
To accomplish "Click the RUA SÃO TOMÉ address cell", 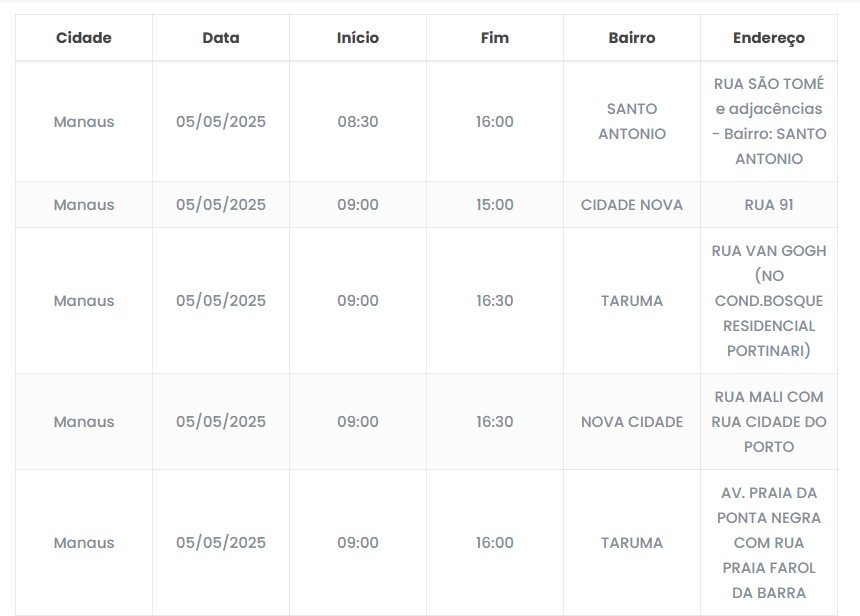I will pos(769,122).
